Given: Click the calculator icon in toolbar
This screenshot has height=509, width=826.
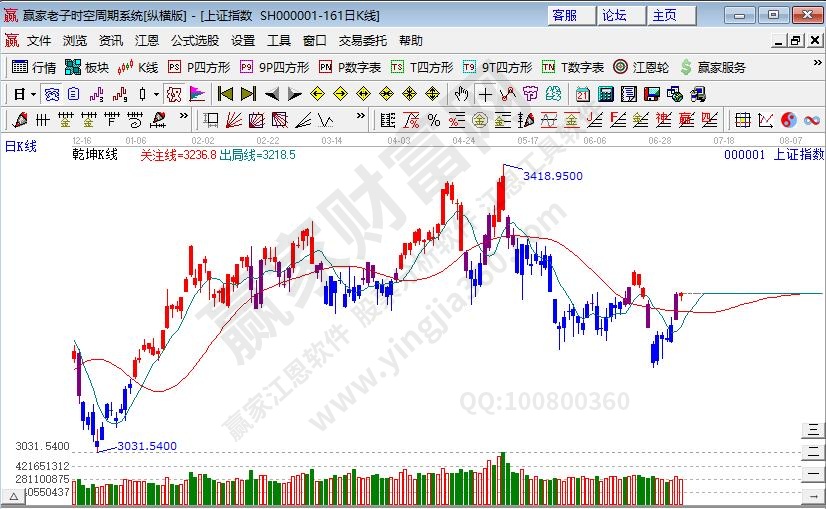Looking at the screenshot, I should pos(605,94).
